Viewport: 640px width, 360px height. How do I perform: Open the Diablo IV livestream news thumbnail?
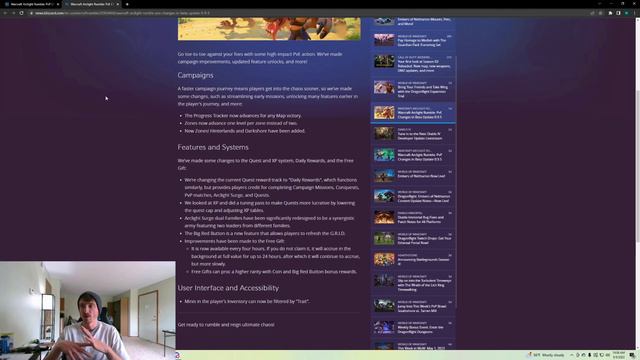click(x=384, y=133)
